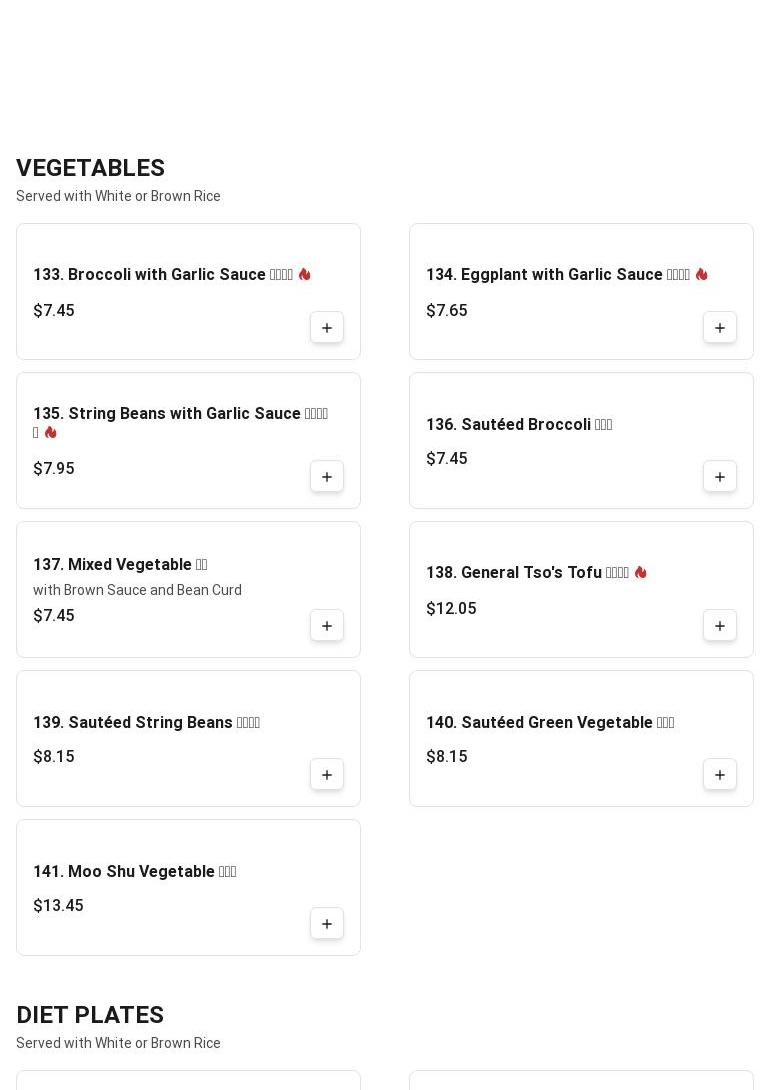Click the spicy flame icon on Eggplant item
The image size is (770, 1090).
[x=701, y=274]
